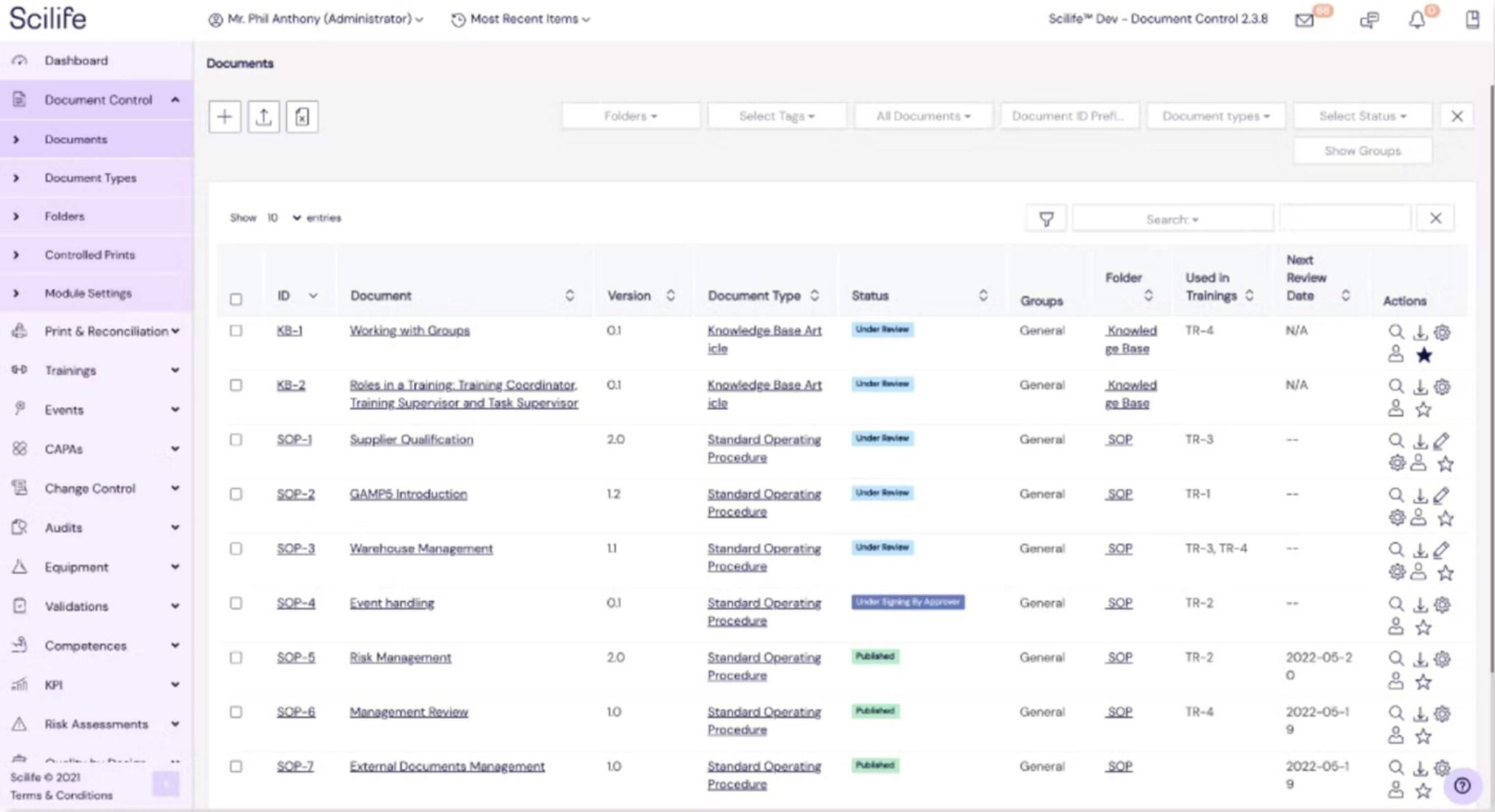Open the settings gear icon for KB-2
This screenshot has height=812, width=1495.
pyautogui.click(x=1442, y=387)
